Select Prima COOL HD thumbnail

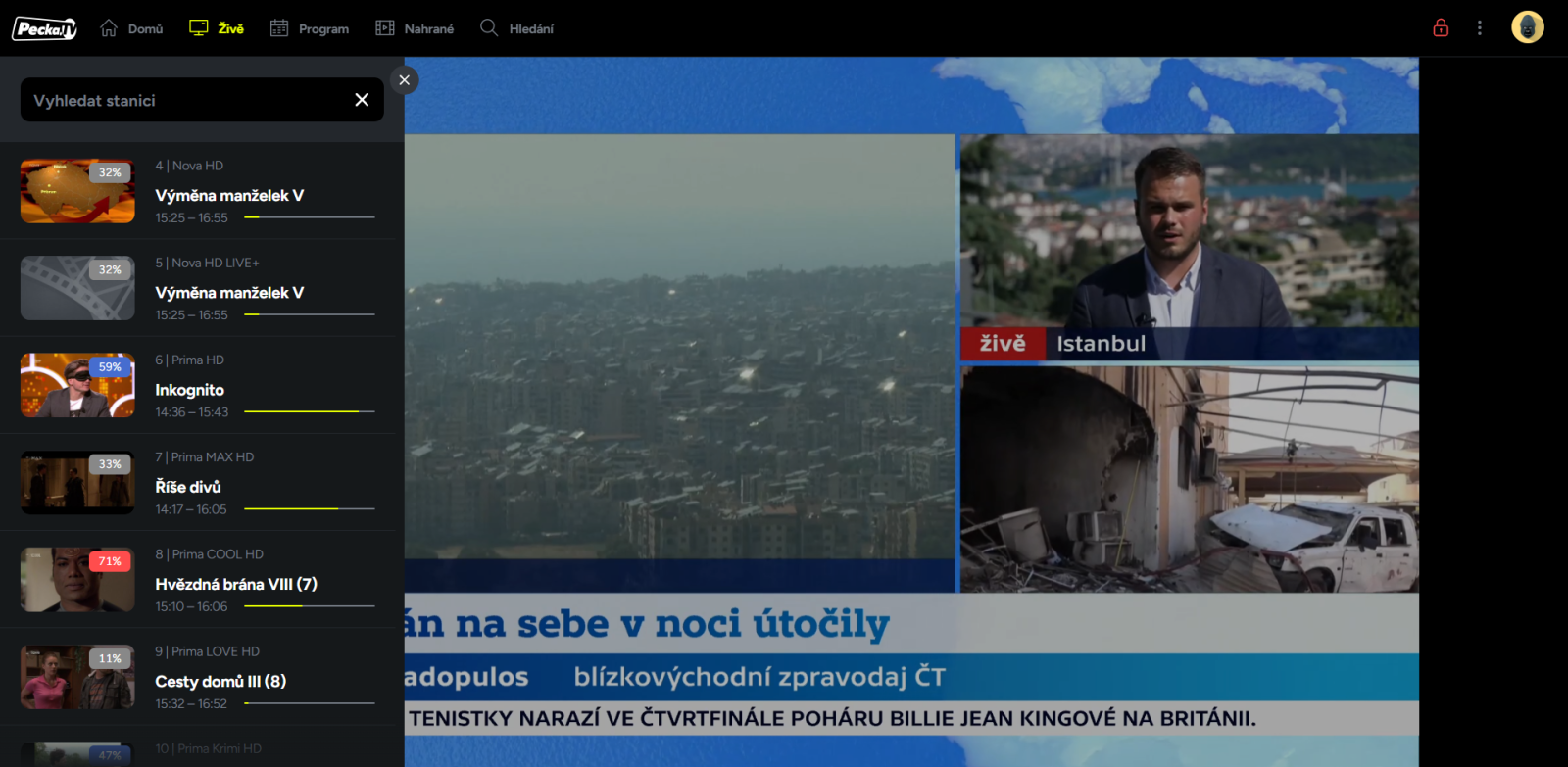coord(77,580)
